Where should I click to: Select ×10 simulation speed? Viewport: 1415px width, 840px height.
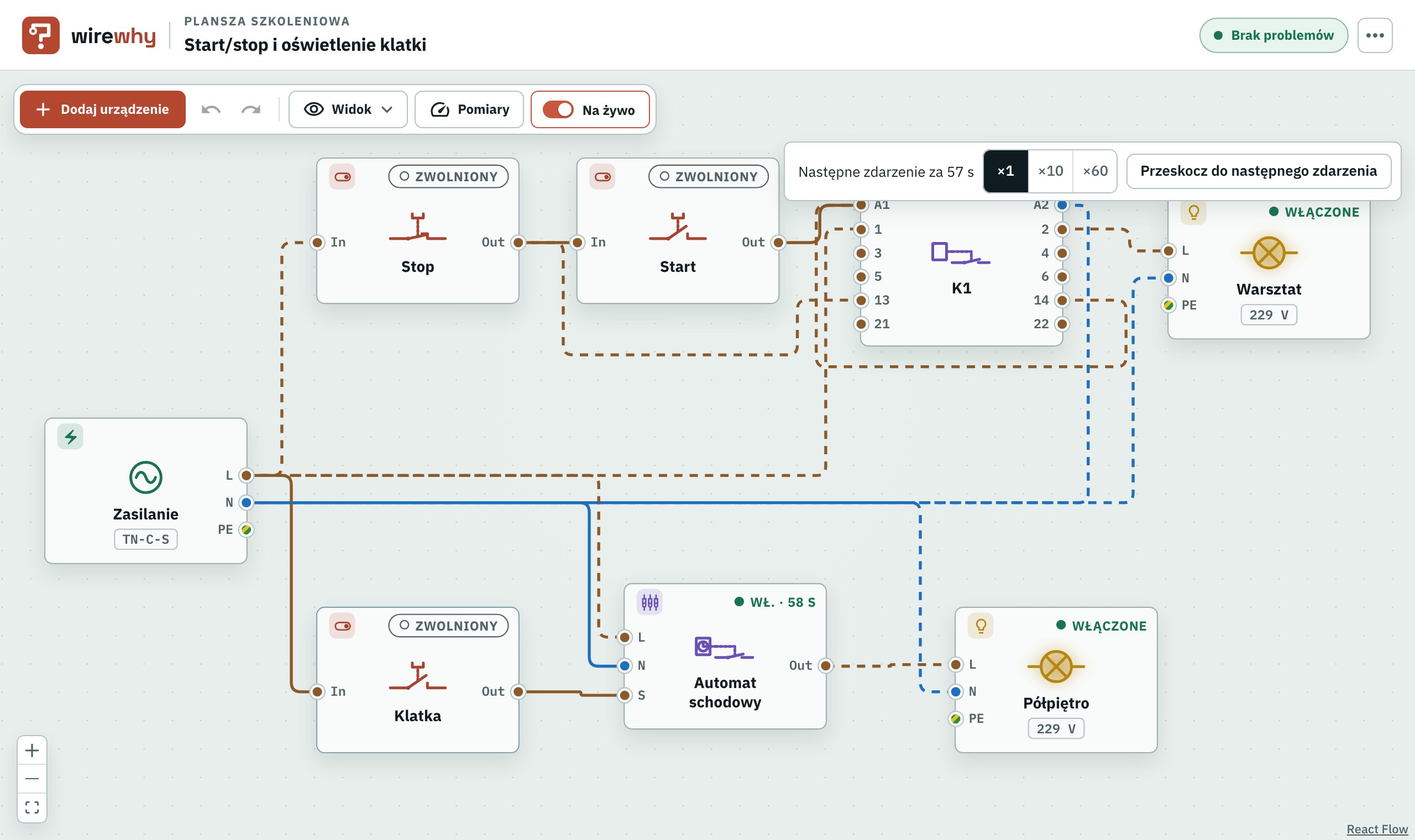click(1051, 171)
